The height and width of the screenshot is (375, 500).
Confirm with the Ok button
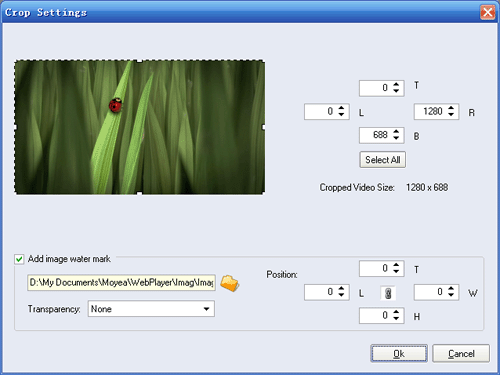(x=399, y=353)
